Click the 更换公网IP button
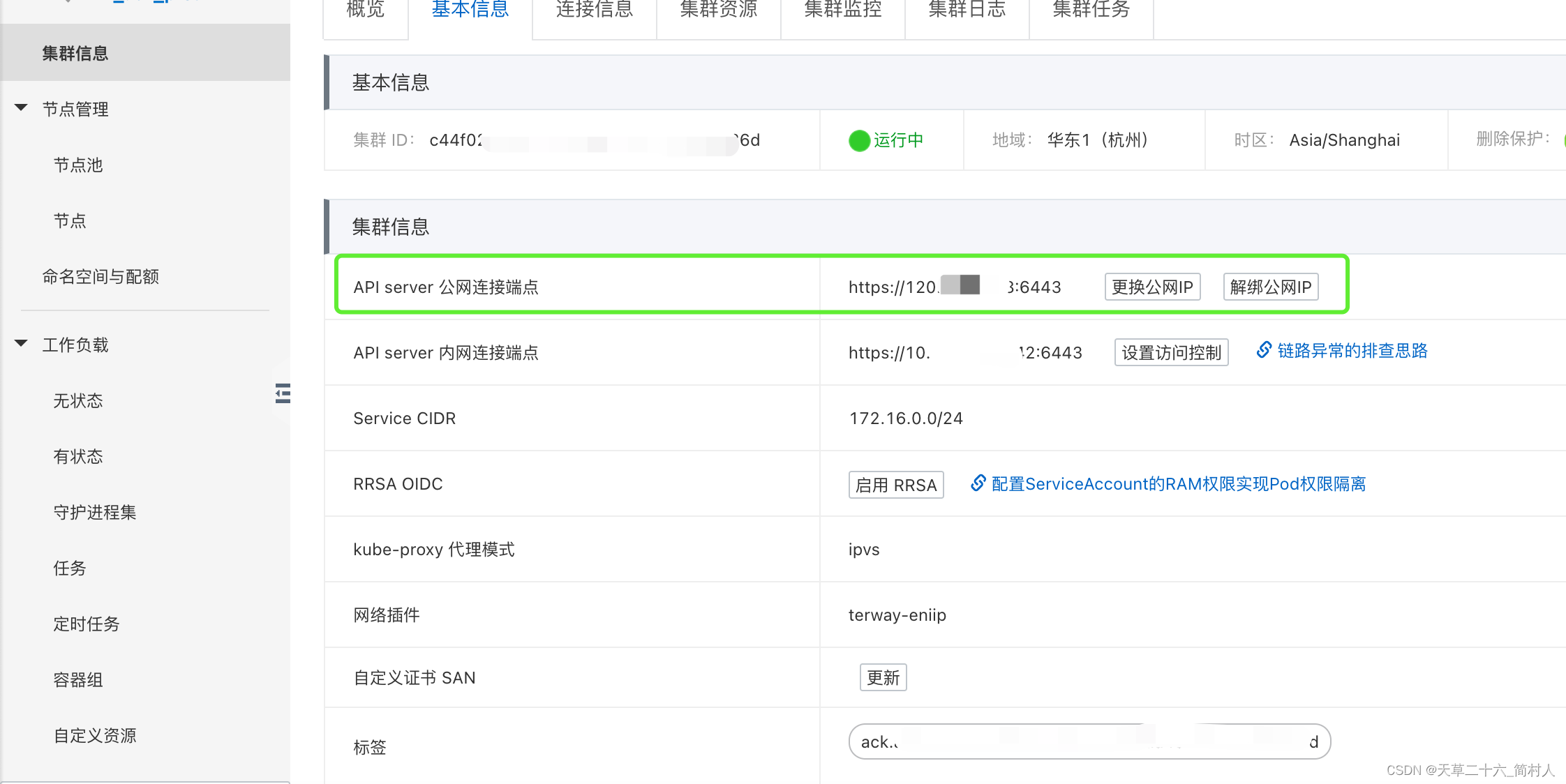This screenshot has width=1566, height=784. pyautogui.click(x=1153, y=287)
